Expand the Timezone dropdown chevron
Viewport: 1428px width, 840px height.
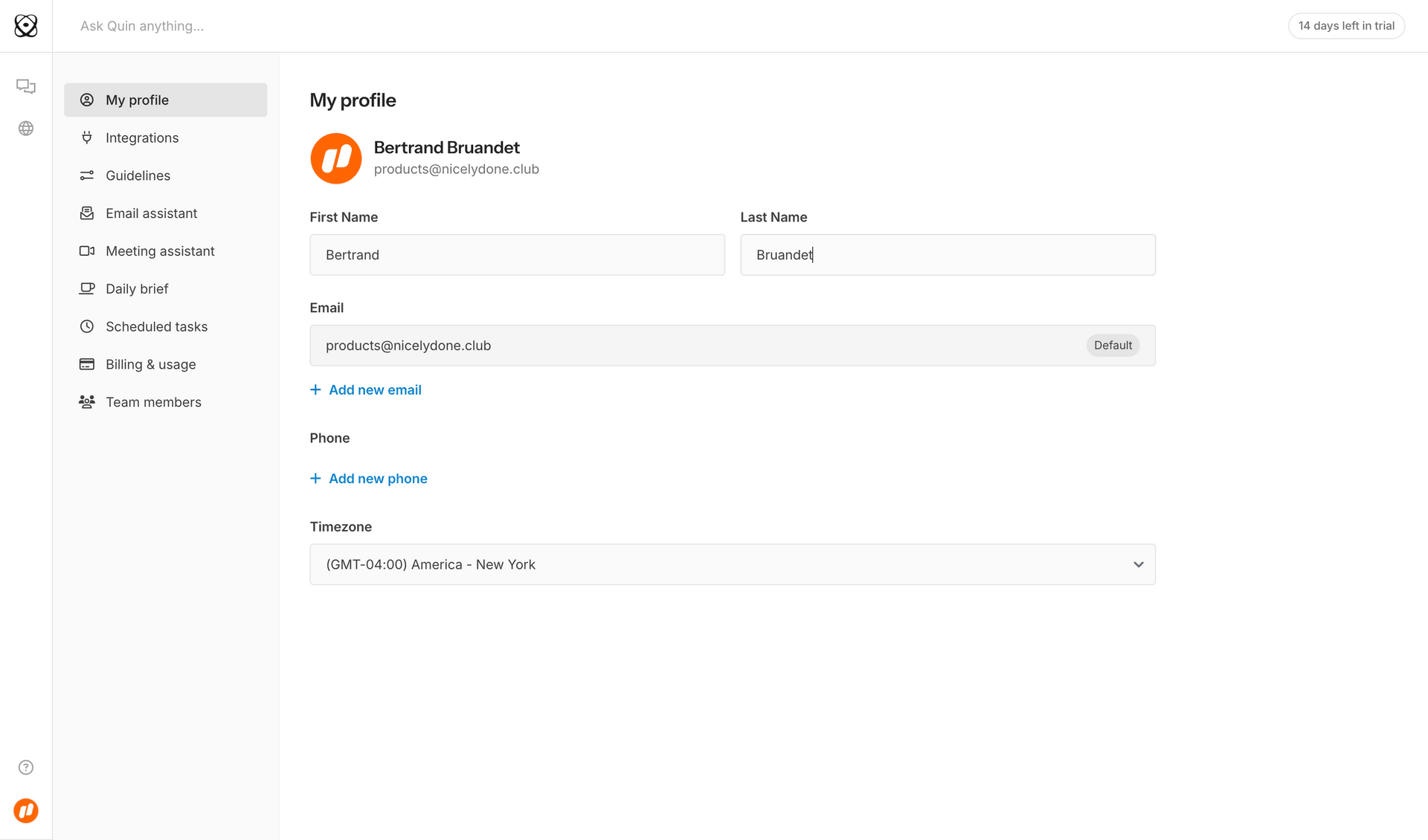(x=1138, y=564)
